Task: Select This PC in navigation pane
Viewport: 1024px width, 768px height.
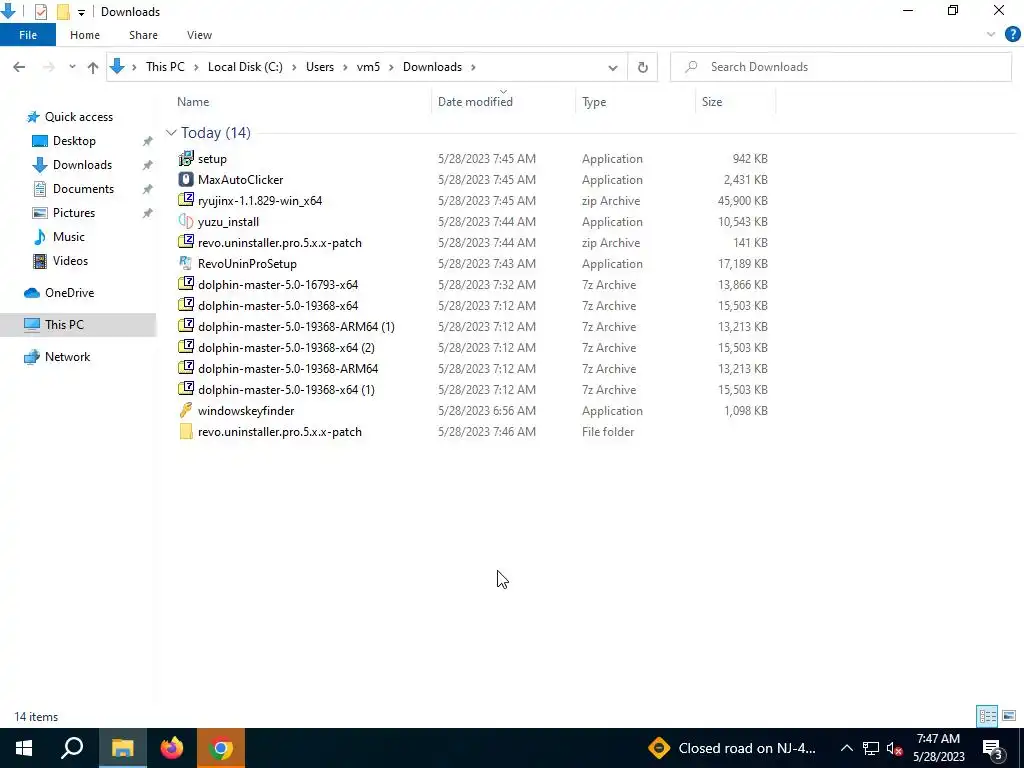Action: click(x=64, y=325)
